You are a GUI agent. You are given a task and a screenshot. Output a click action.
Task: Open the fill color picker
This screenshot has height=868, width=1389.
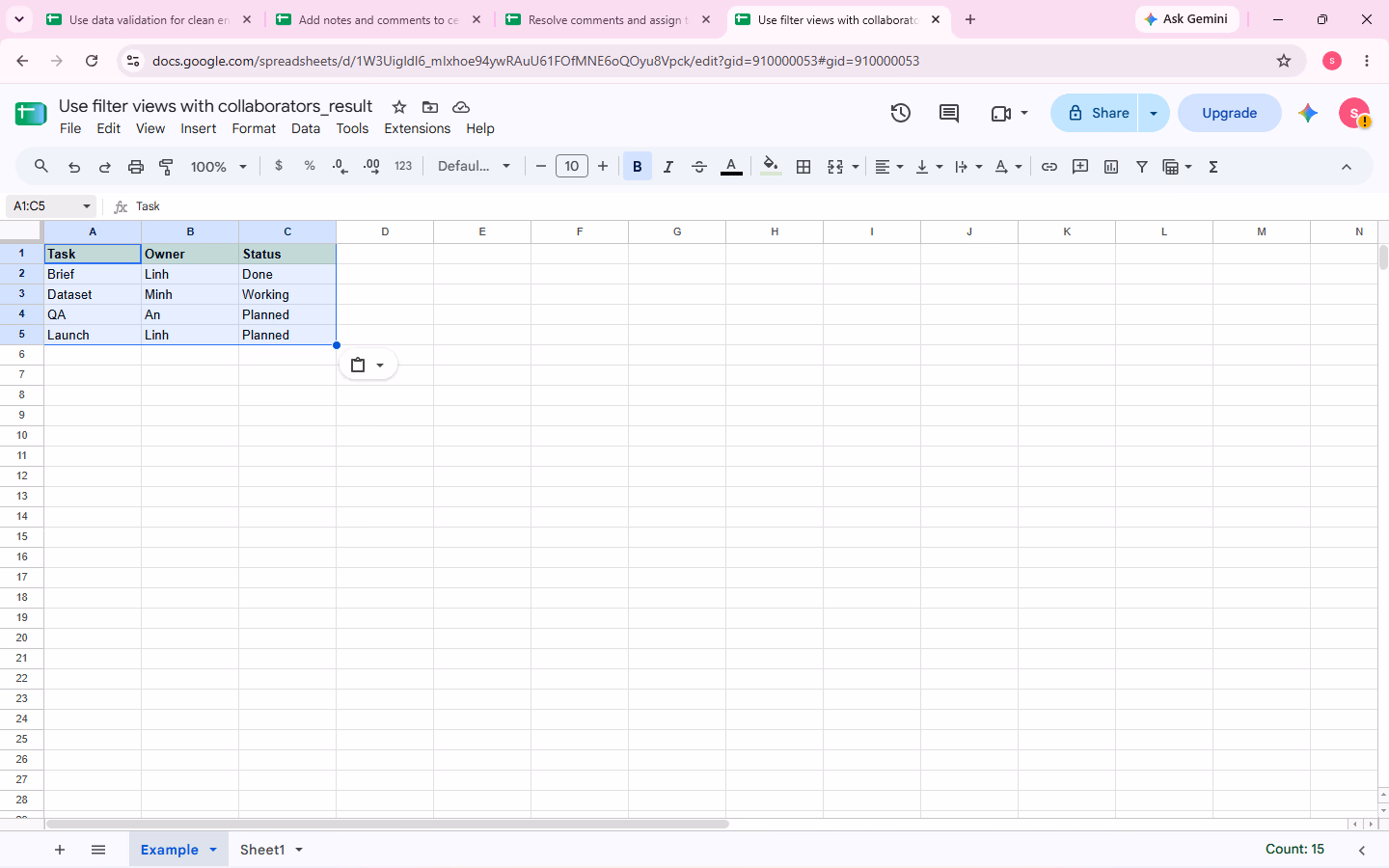[x=771, y=167]
